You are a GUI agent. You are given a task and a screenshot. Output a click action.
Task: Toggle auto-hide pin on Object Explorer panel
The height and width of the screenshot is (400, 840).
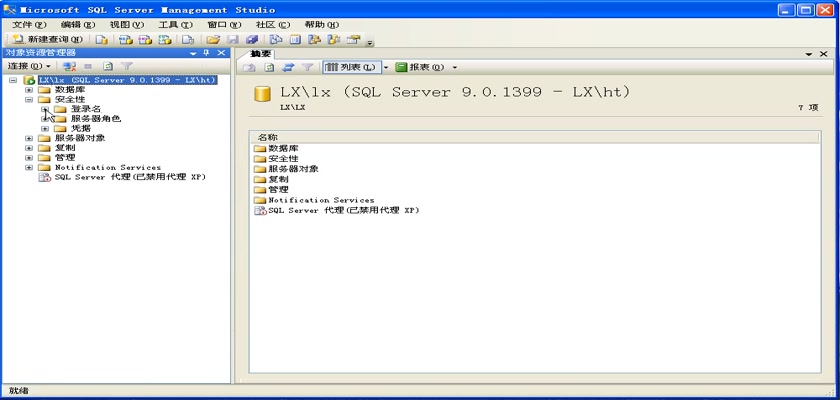pyautogui.click(x=207, y=52)
